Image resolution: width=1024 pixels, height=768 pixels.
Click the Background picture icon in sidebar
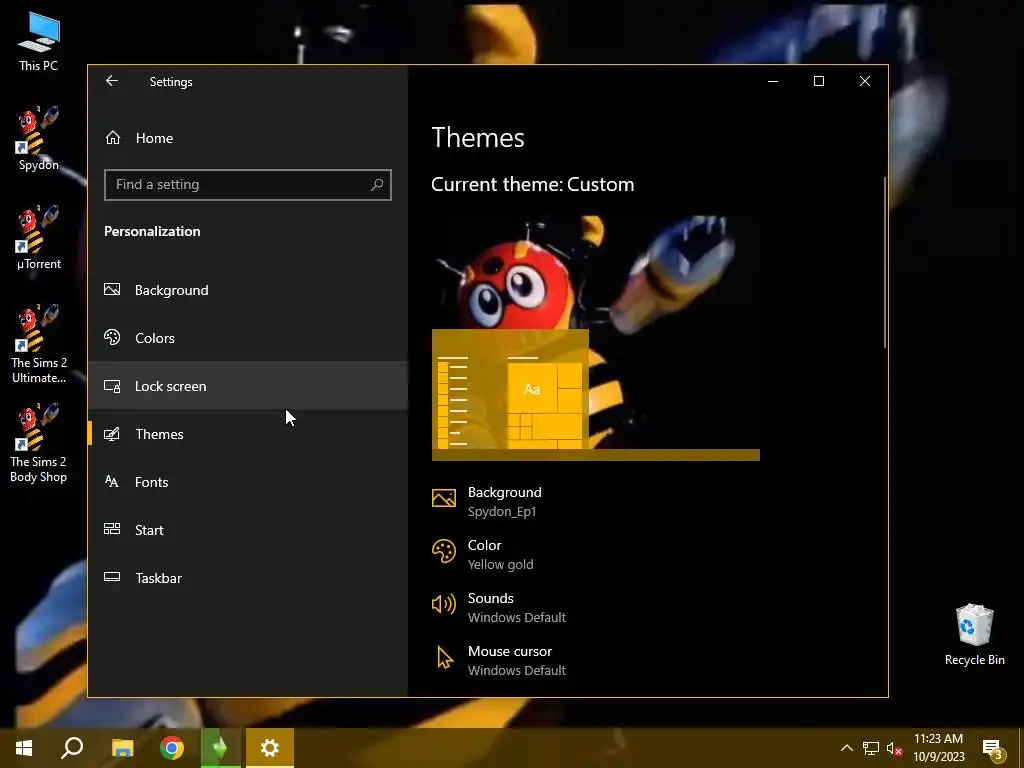tap(112, 289)
